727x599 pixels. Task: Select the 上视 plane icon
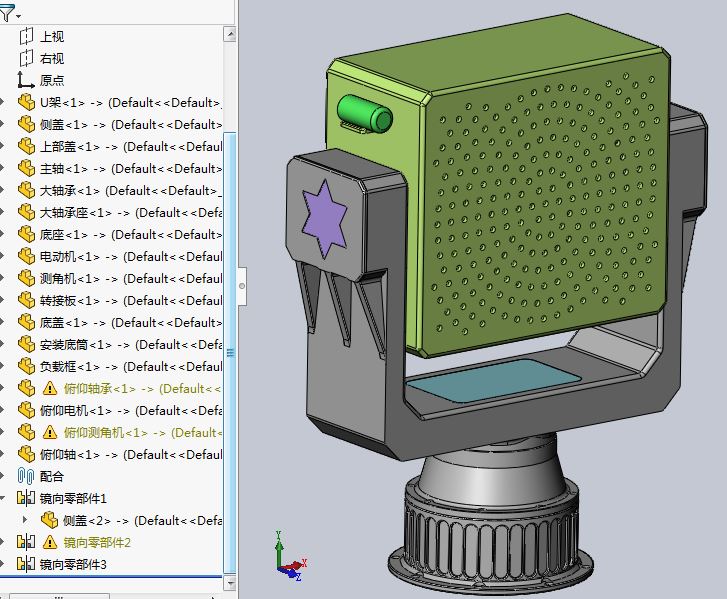26,36
